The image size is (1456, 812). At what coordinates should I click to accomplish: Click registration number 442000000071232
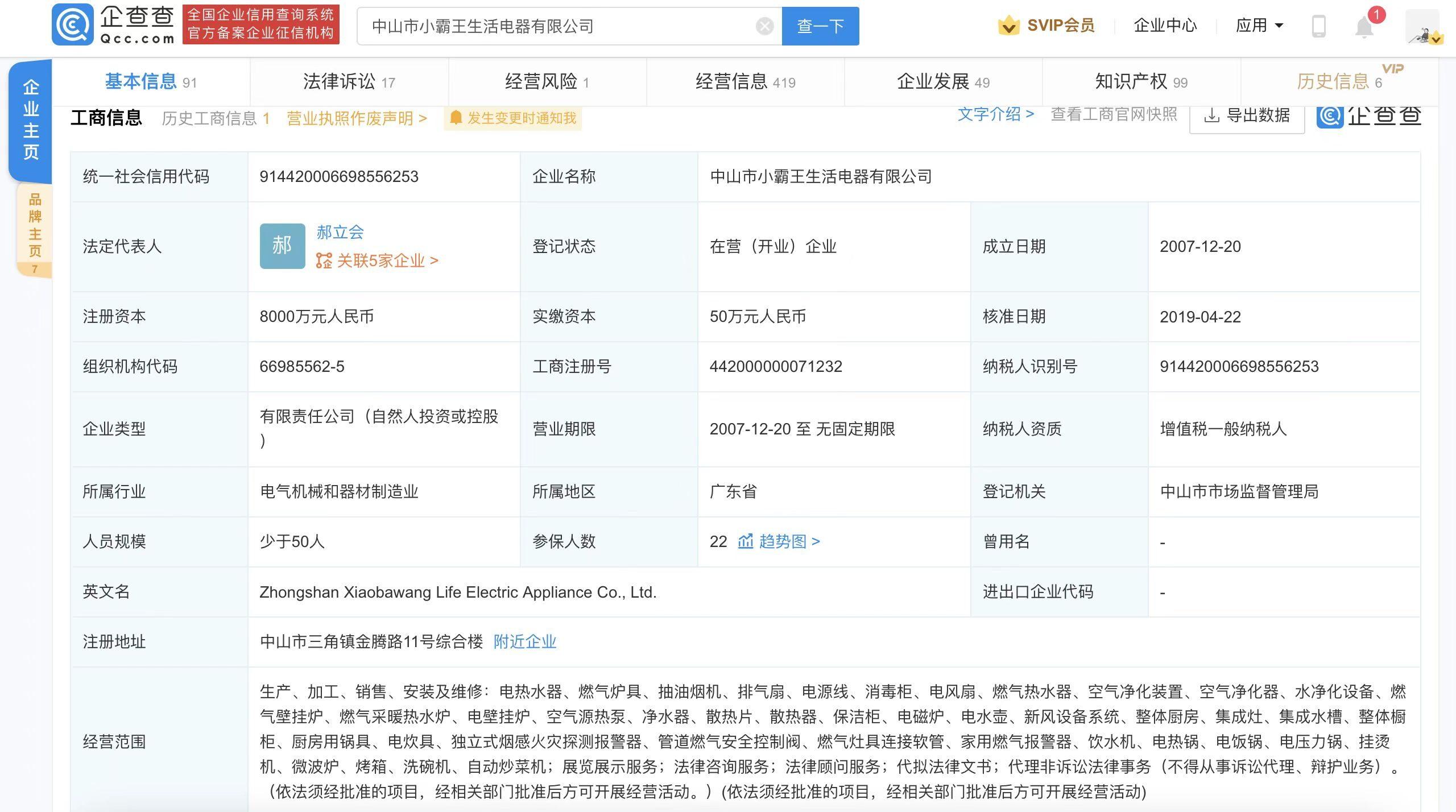(776, 366)
